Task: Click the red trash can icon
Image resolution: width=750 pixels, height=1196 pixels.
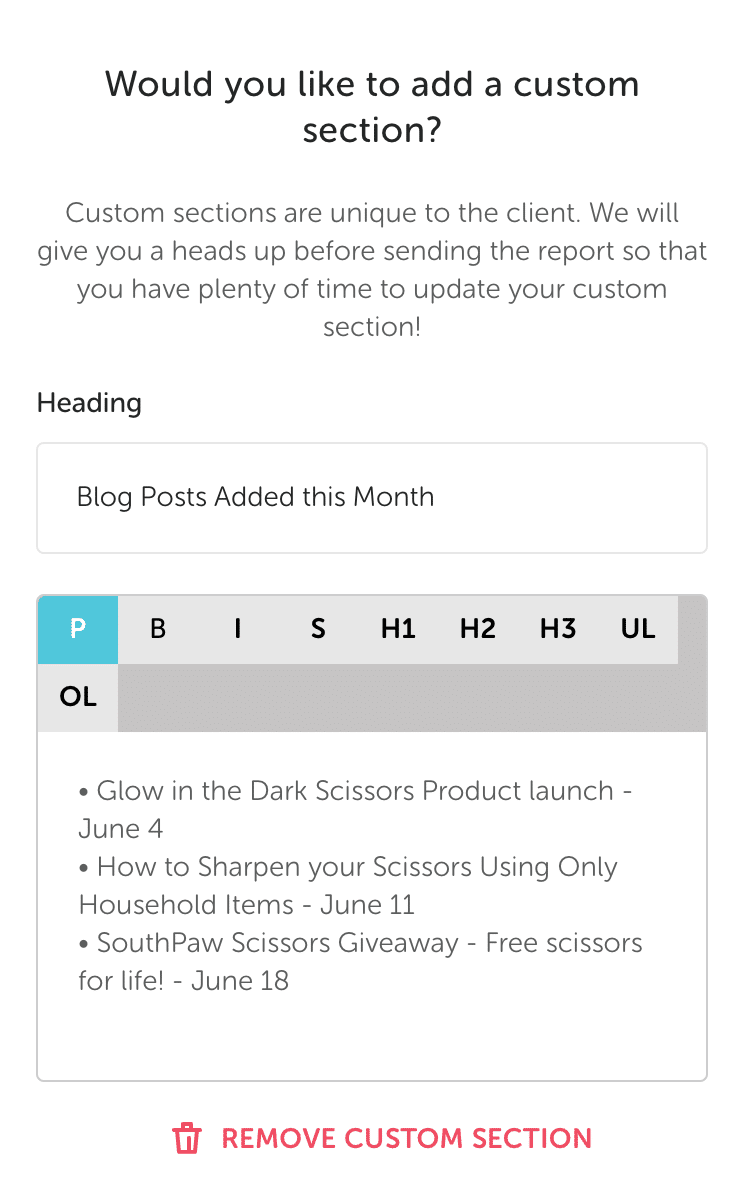Action: click(187, 1138)
